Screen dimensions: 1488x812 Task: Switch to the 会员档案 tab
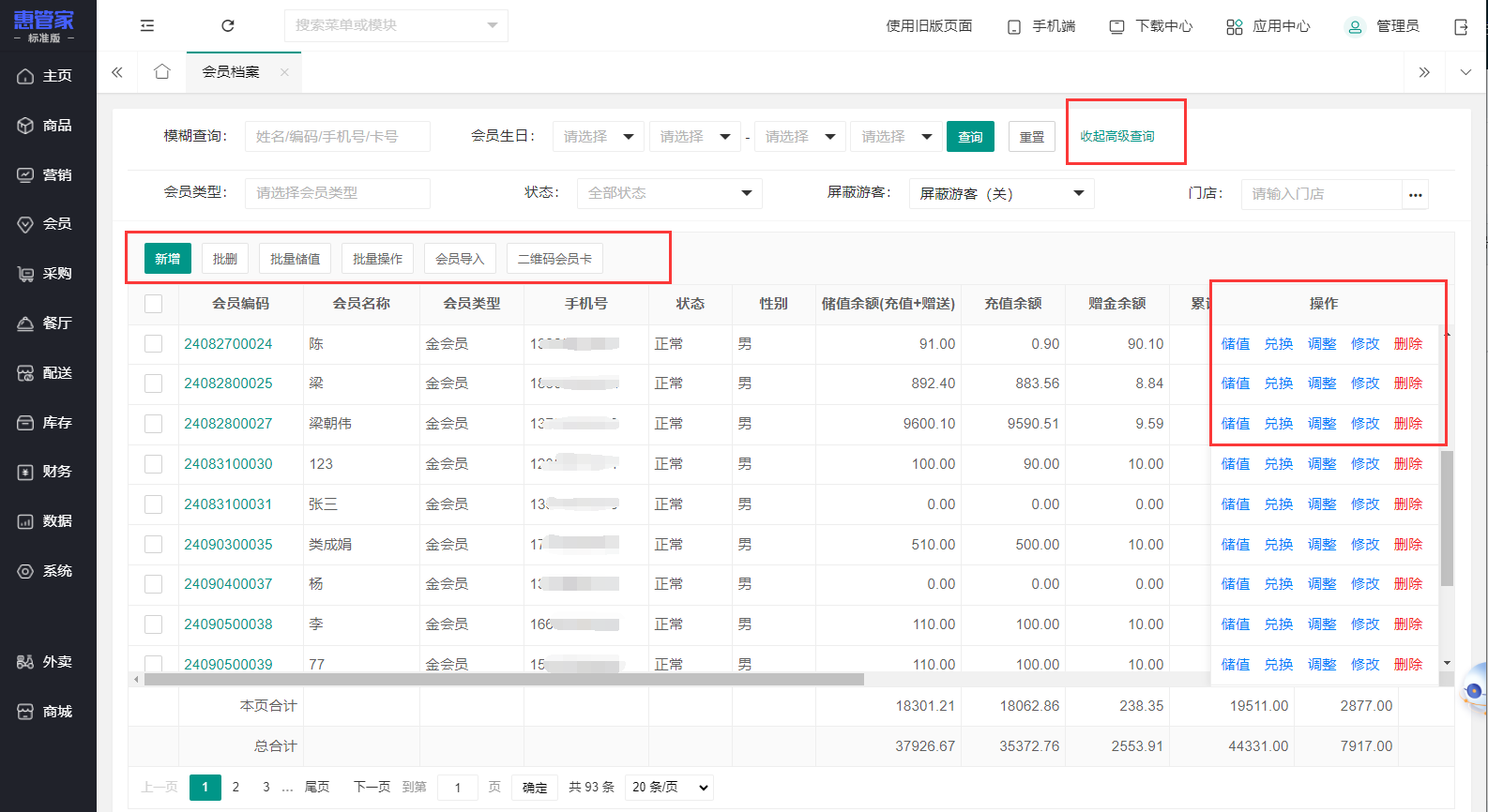tap(231, 72)
